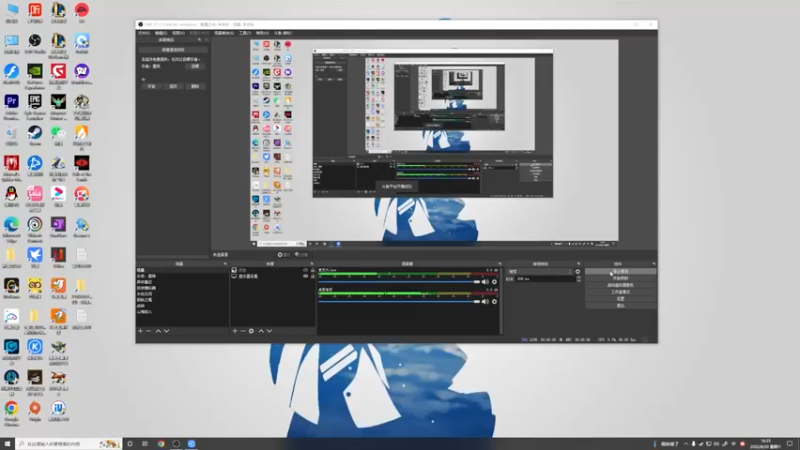Viewport: 800px width, 450px height.
Task: Open the OBS Studio desktop shortcut
Action: click(35, 44)
